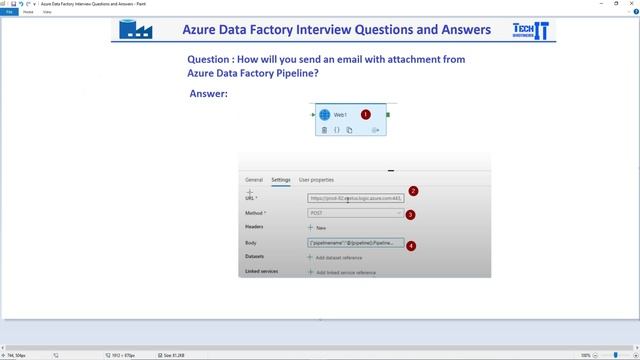Click the Redo arrow in quick access

click(28, 4)
